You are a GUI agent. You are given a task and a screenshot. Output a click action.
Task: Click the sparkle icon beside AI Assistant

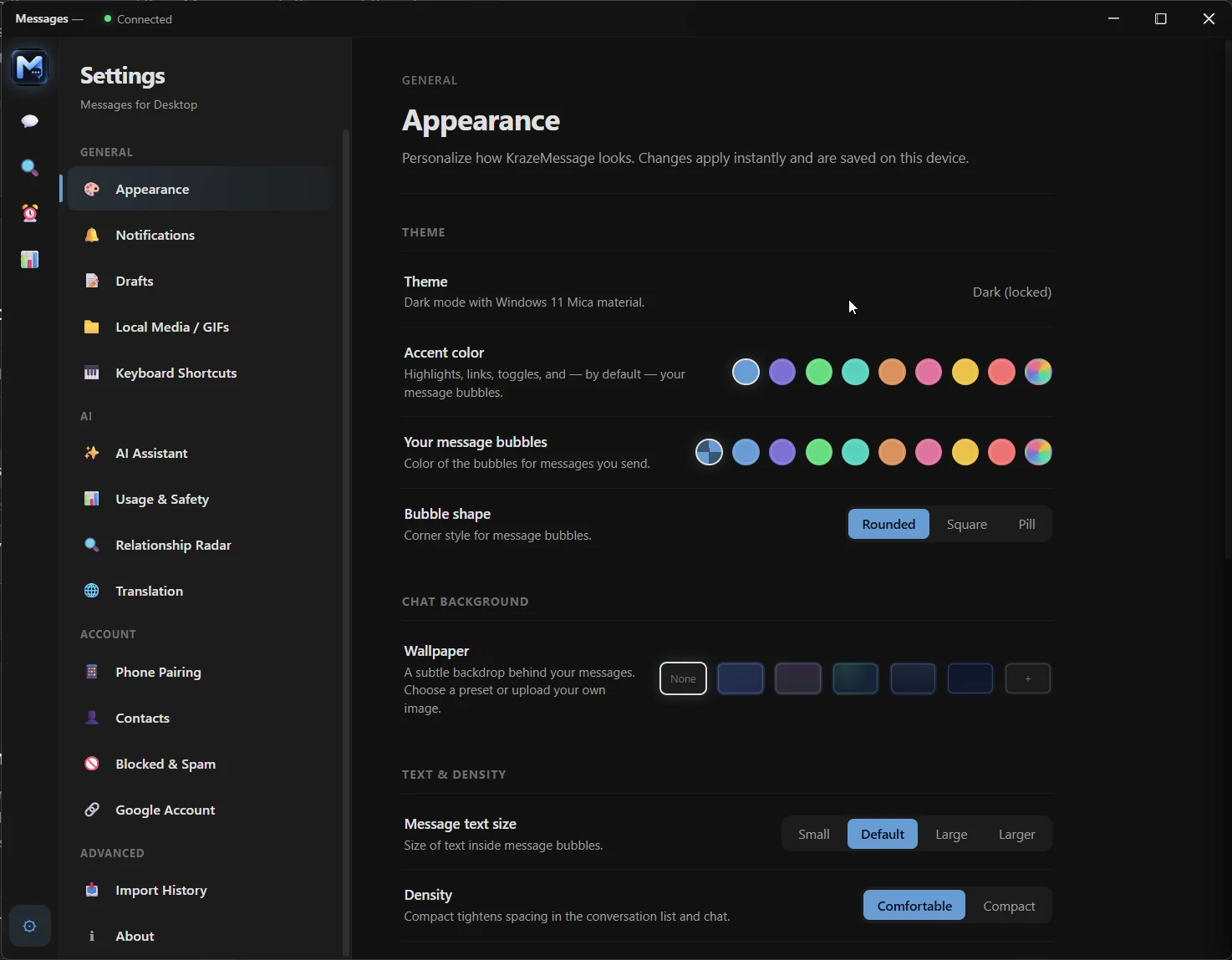point(92,453)
